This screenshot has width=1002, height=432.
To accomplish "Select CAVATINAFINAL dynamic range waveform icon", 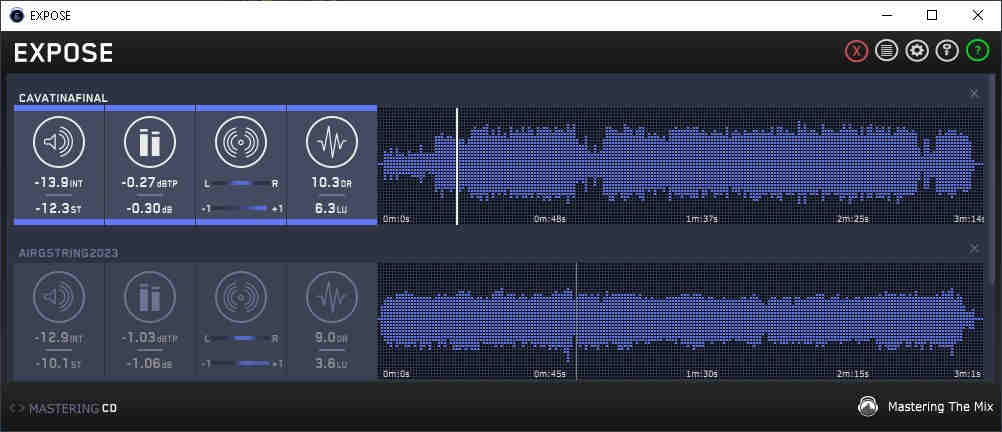I will coord(332,143).
